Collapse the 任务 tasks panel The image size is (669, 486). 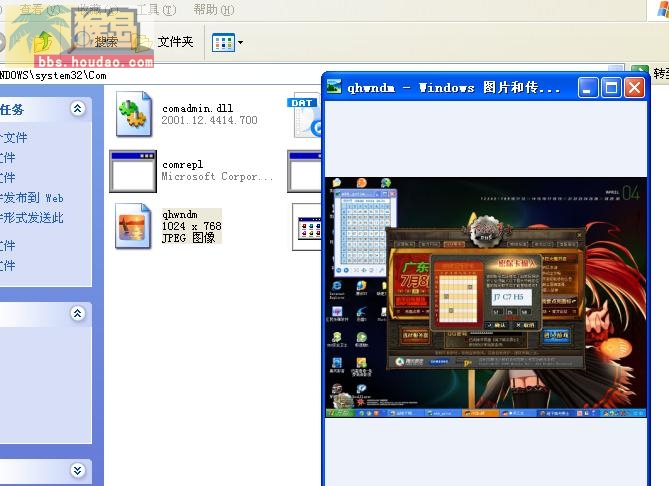78,108
